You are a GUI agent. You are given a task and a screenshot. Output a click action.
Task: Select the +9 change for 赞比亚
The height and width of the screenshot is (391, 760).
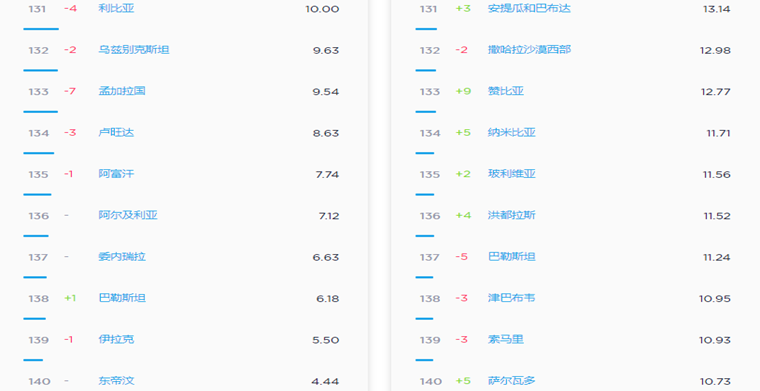tap(463, 91)
